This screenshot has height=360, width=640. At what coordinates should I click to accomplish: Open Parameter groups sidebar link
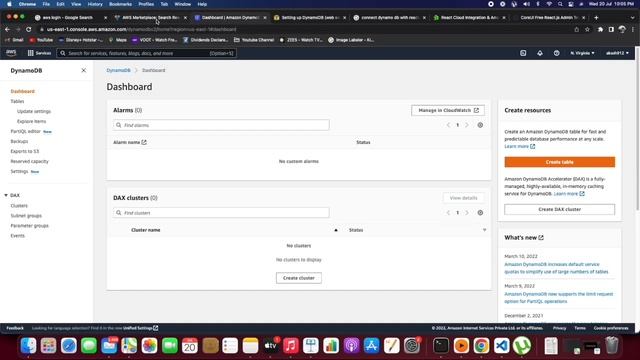[29, 226]
